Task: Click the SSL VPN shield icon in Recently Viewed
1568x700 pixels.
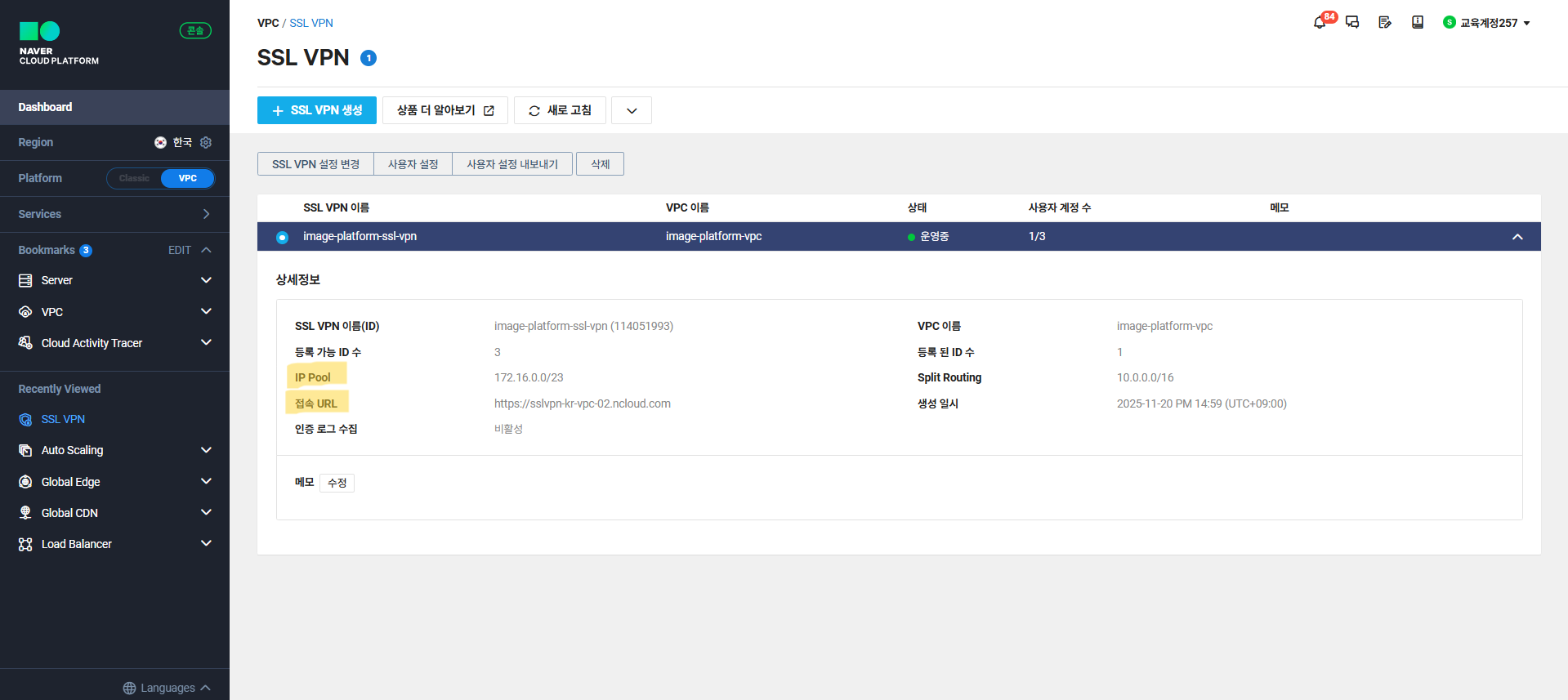Action: 25,419
